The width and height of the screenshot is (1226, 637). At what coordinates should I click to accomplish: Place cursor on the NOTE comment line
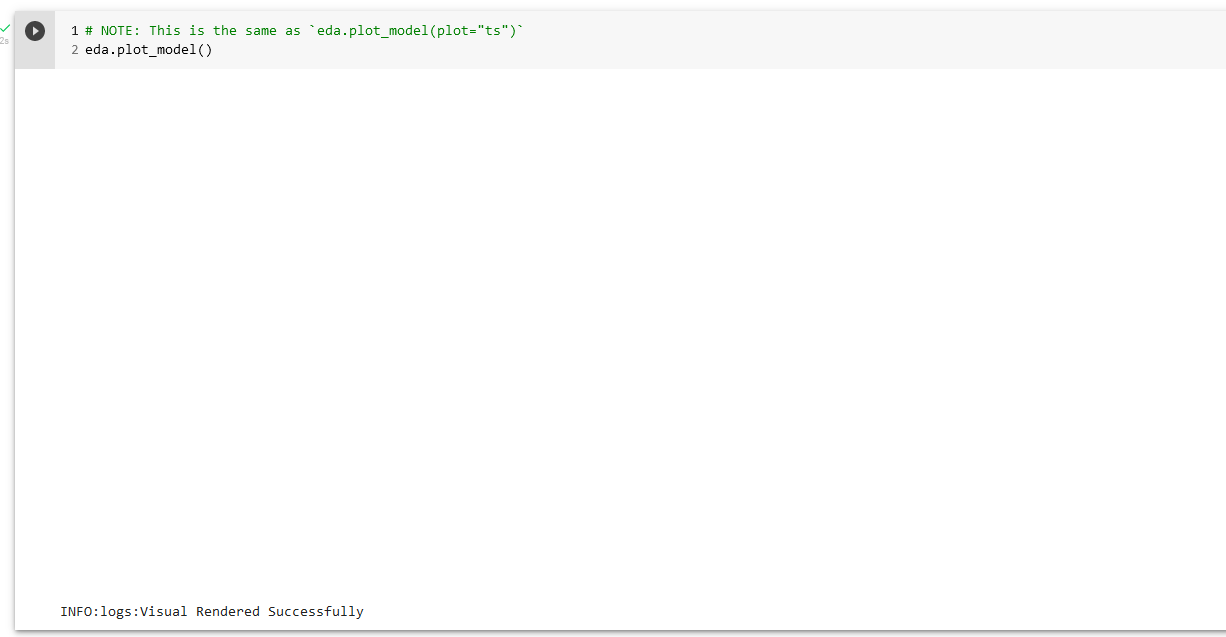(x=300, y=30)
